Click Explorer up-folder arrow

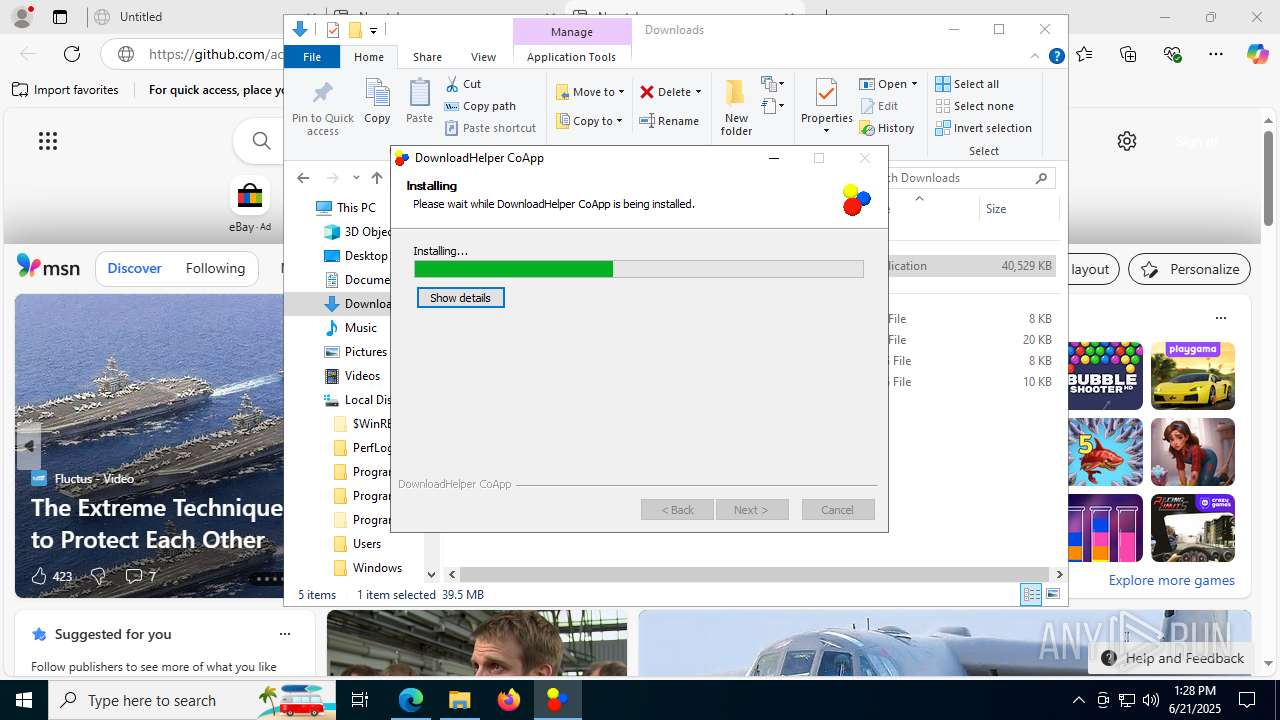pos(377,178)
